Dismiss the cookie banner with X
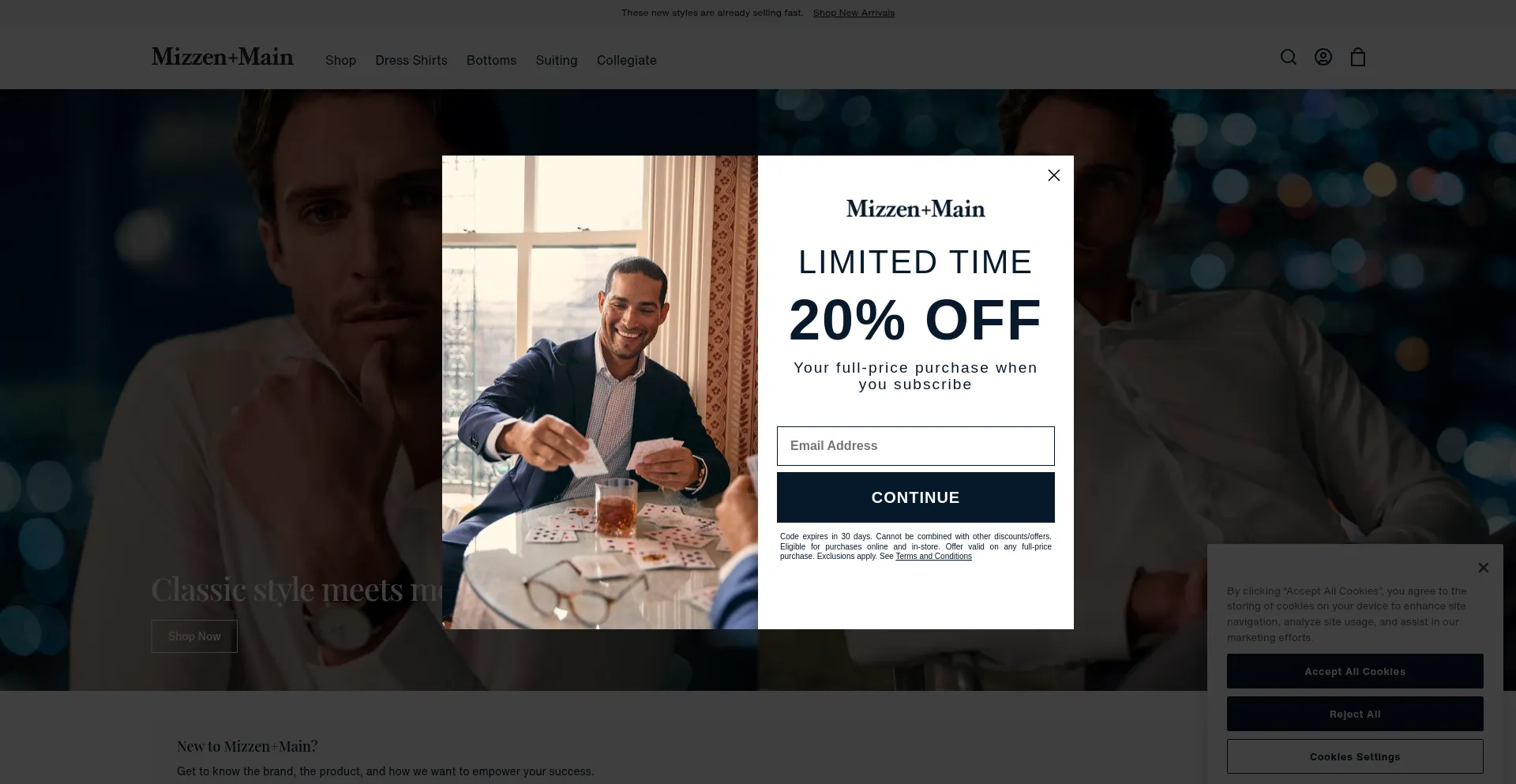 [1483, 568]
